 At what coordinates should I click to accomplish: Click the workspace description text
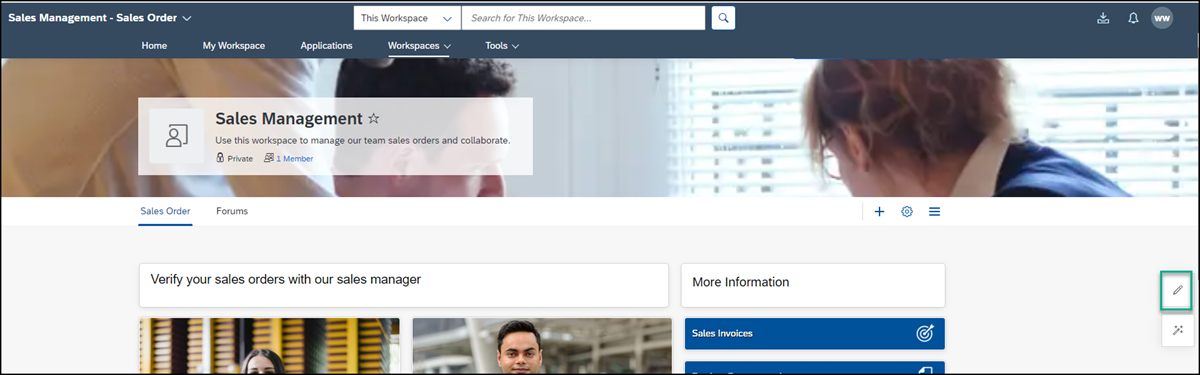tap(363, 140)
